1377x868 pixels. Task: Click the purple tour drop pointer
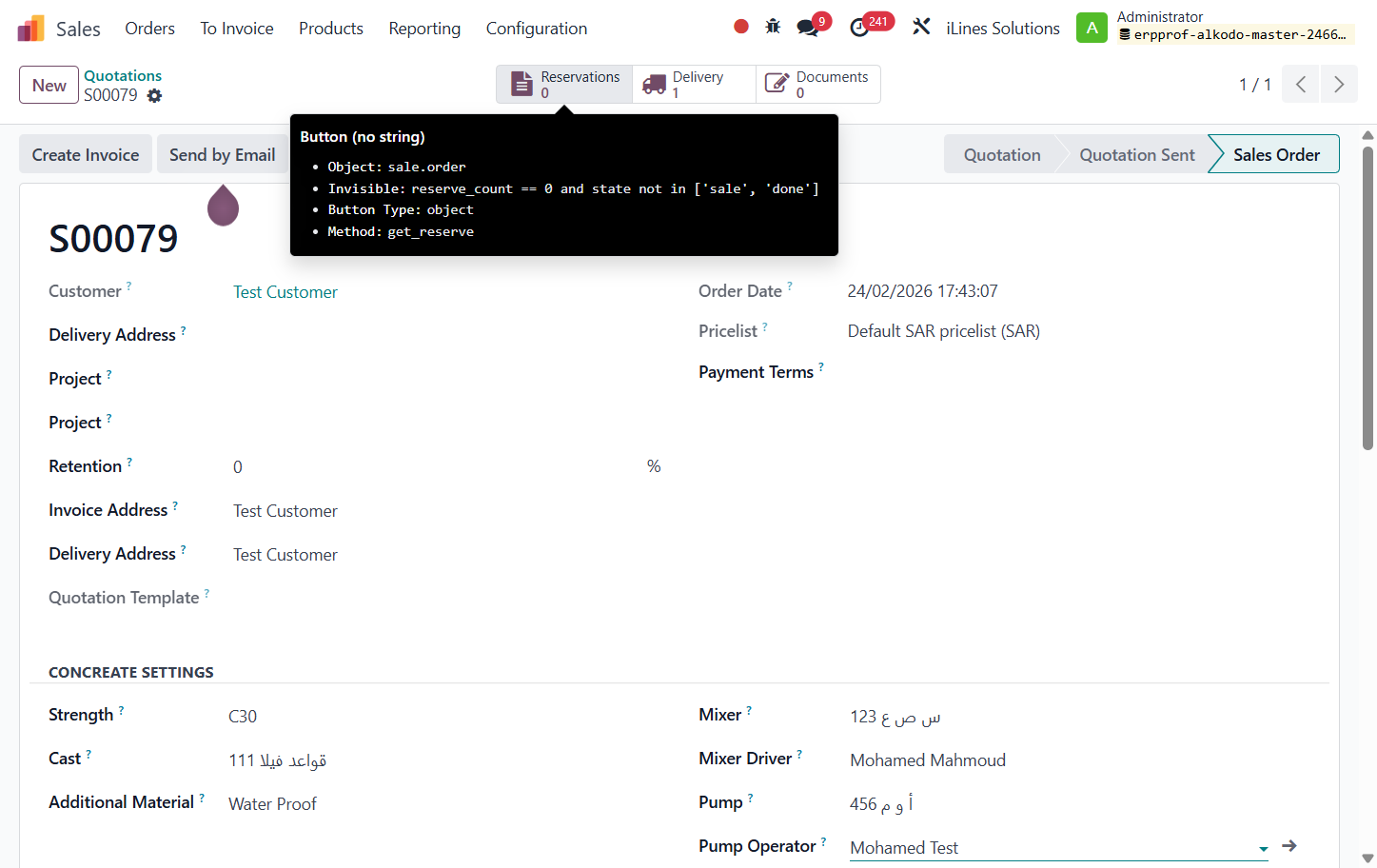(223, 206)
